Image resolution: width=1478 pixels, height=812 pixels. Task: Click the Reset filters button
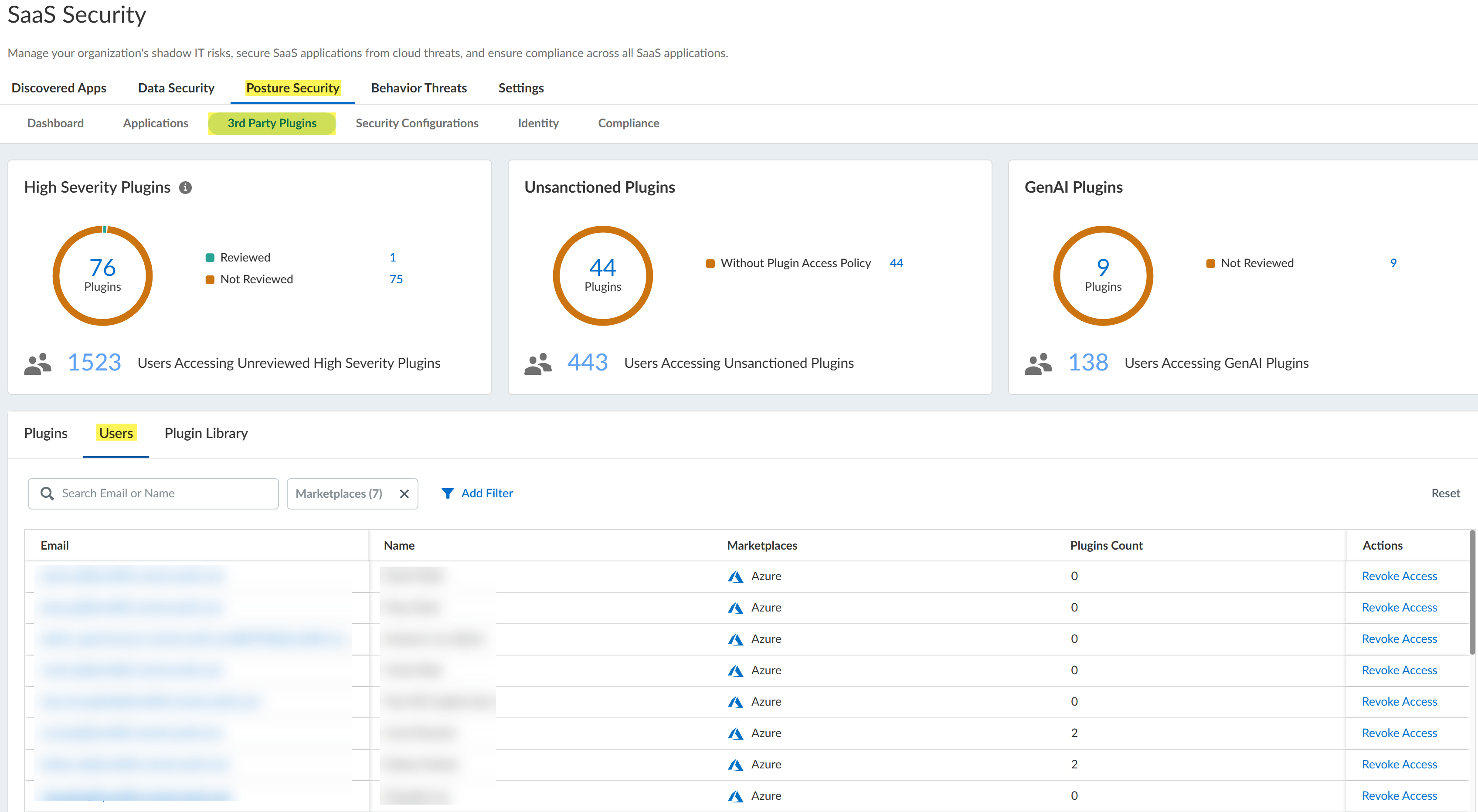[1445, 493]
